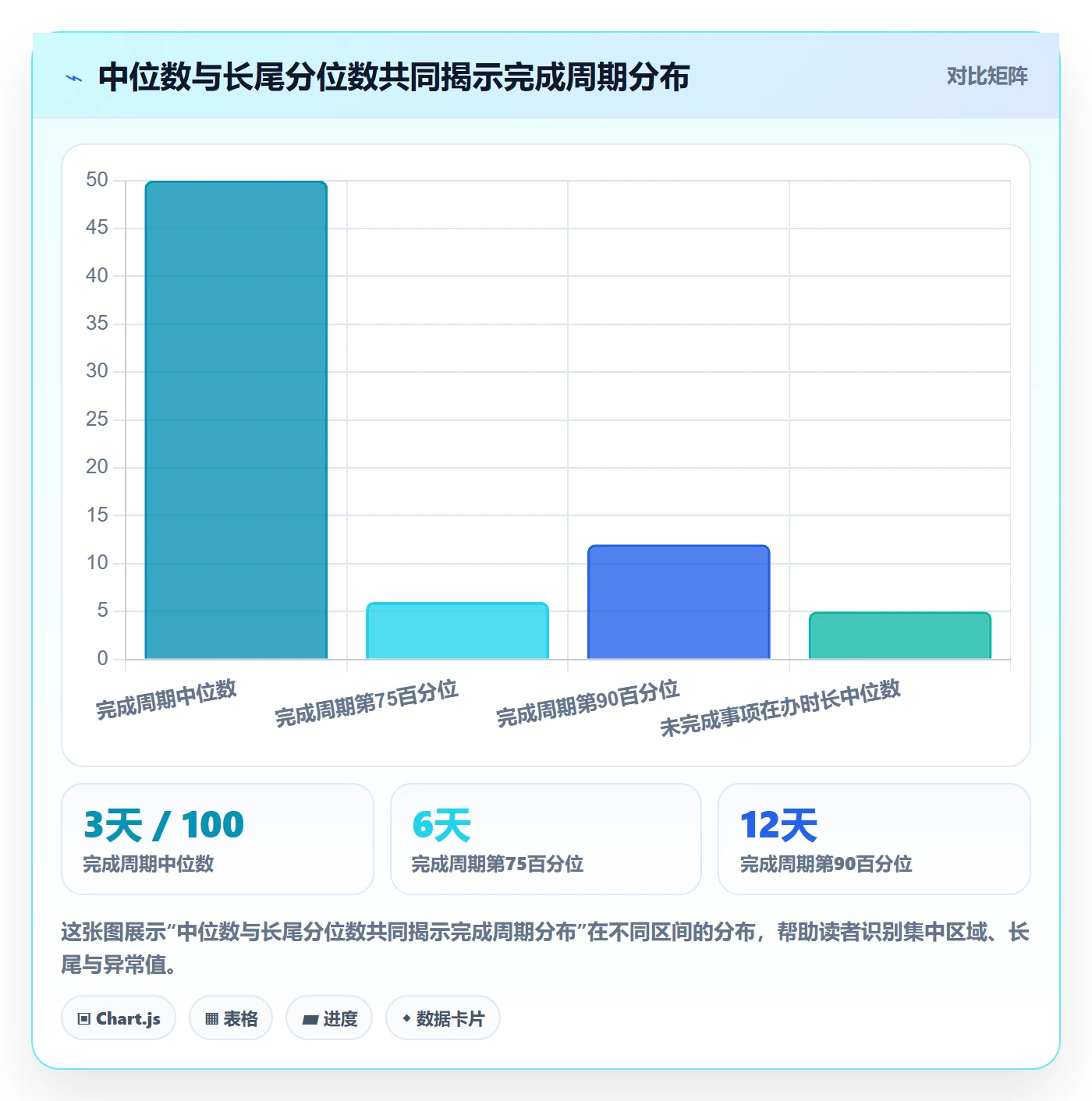
Task: Click the 完成周期中位数 caption under 3天 / 100
Action: (148, 864)
